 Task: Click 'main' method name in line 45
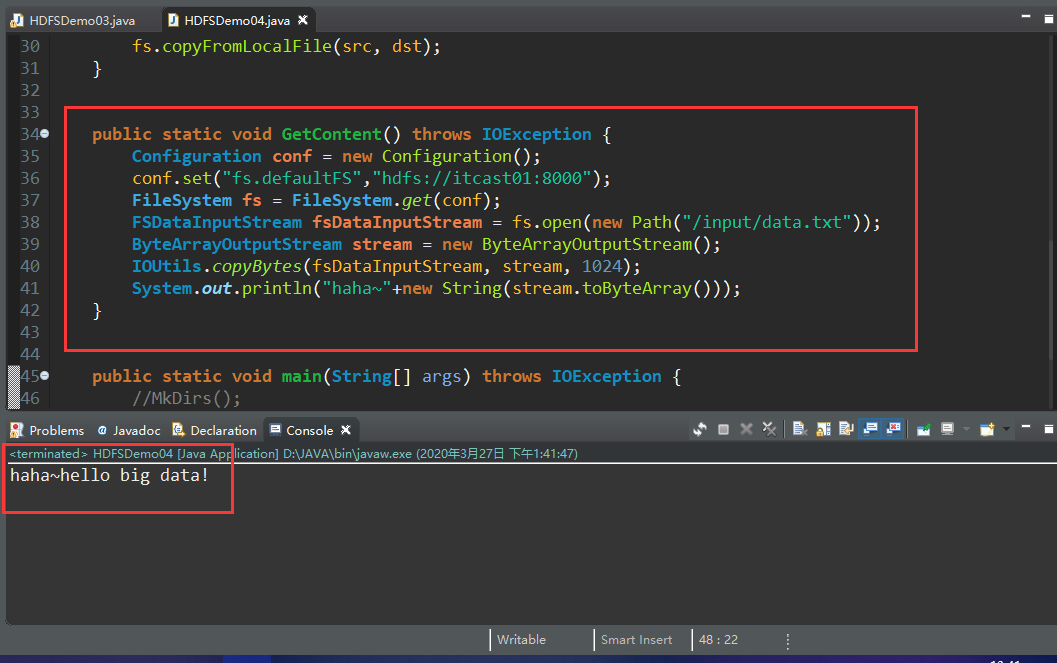tap(301, 376)
